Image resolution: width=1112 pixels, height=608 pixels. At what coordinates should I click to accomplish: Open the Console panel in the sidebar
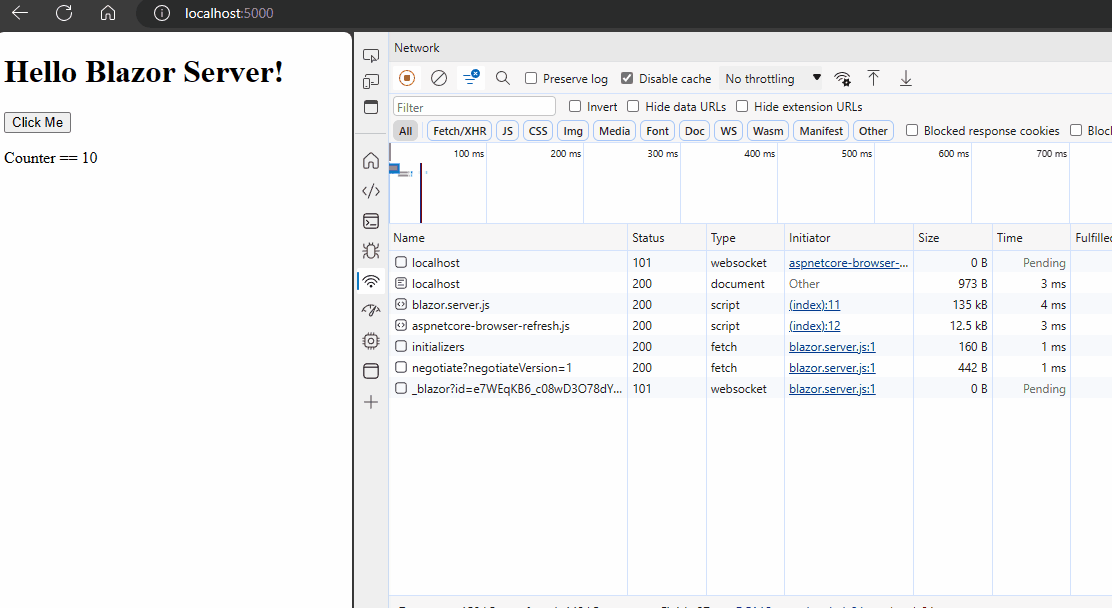tap(371, 221)
